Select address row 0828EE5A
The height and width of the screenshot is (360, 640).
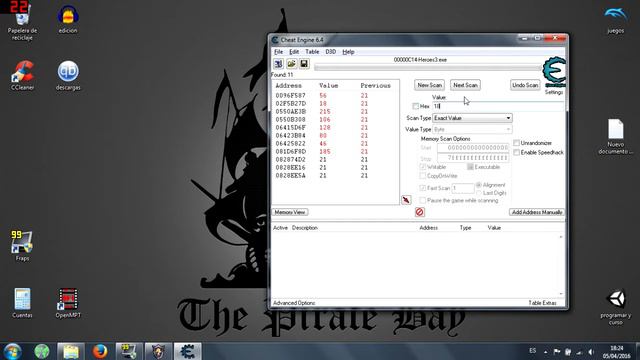(335, 176)
